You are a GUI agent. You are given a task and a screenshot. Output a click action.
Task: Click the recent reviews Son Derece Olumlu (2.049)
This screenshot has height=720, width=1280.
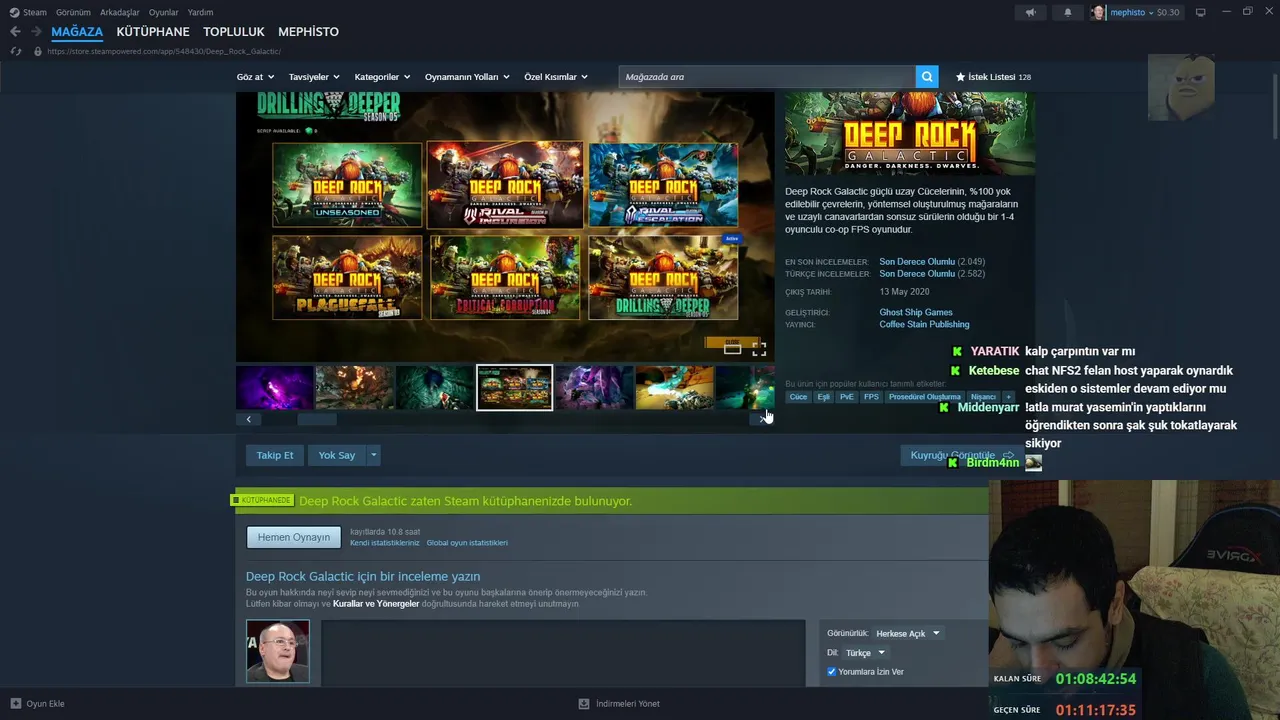click(932, 262)
